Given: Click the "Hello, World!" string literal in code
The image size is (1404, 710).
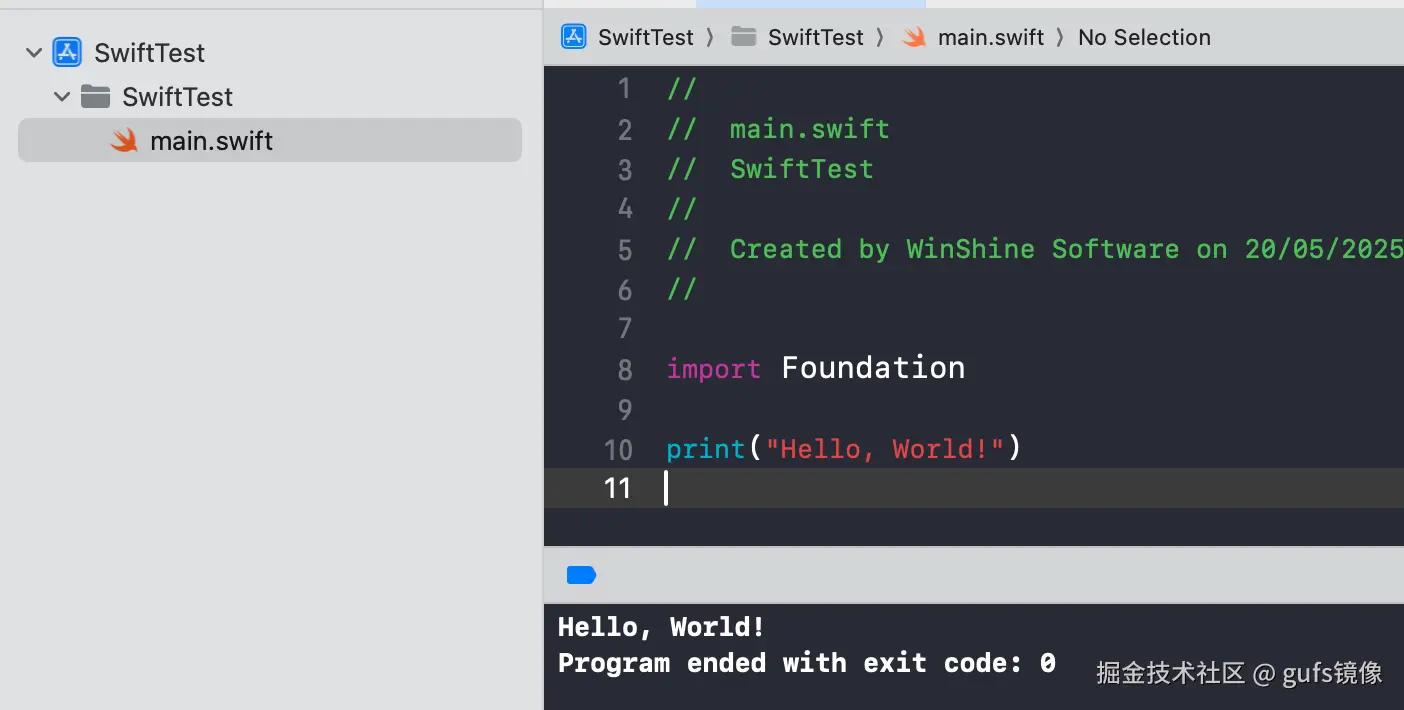Looking at the screenshot, I should pos(884,448).
